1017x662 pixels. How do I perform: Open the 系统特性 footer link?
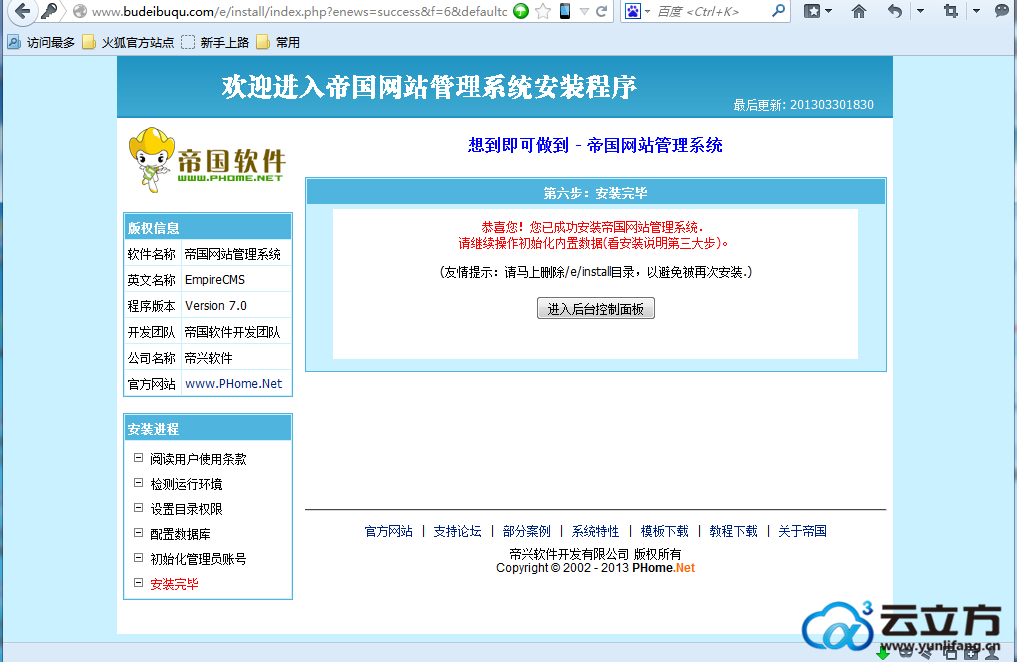(595, 531)
